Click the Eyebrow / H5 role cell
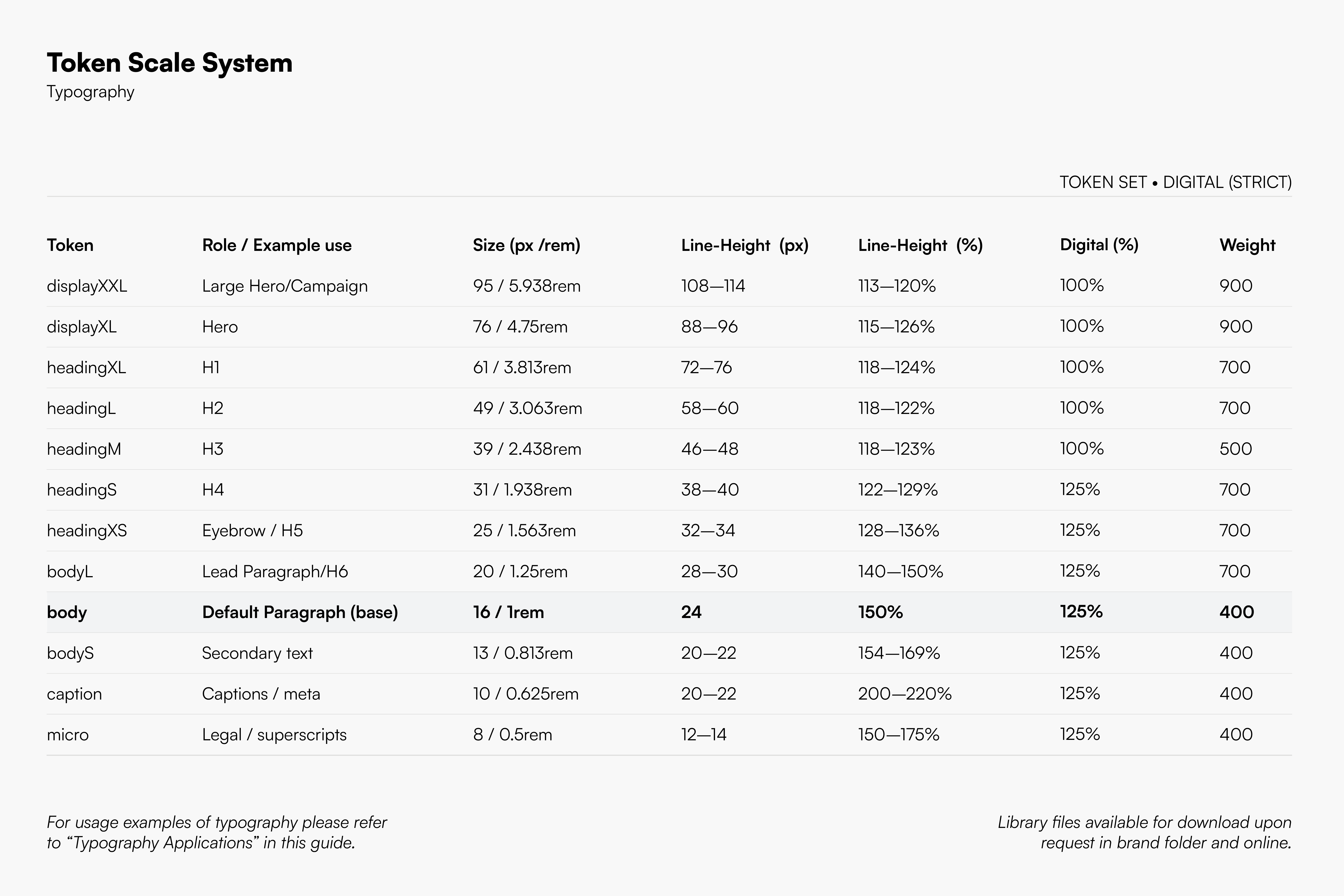 (252, 531)
